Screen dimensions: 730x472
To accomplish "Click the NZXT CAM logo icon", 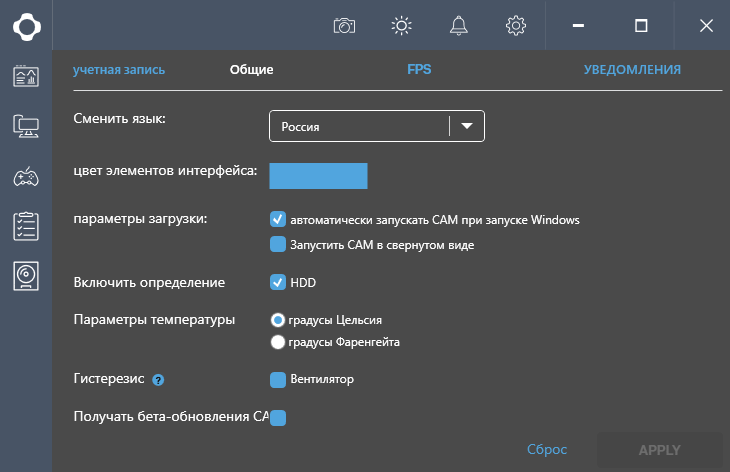I will click(x=26, y=26).
